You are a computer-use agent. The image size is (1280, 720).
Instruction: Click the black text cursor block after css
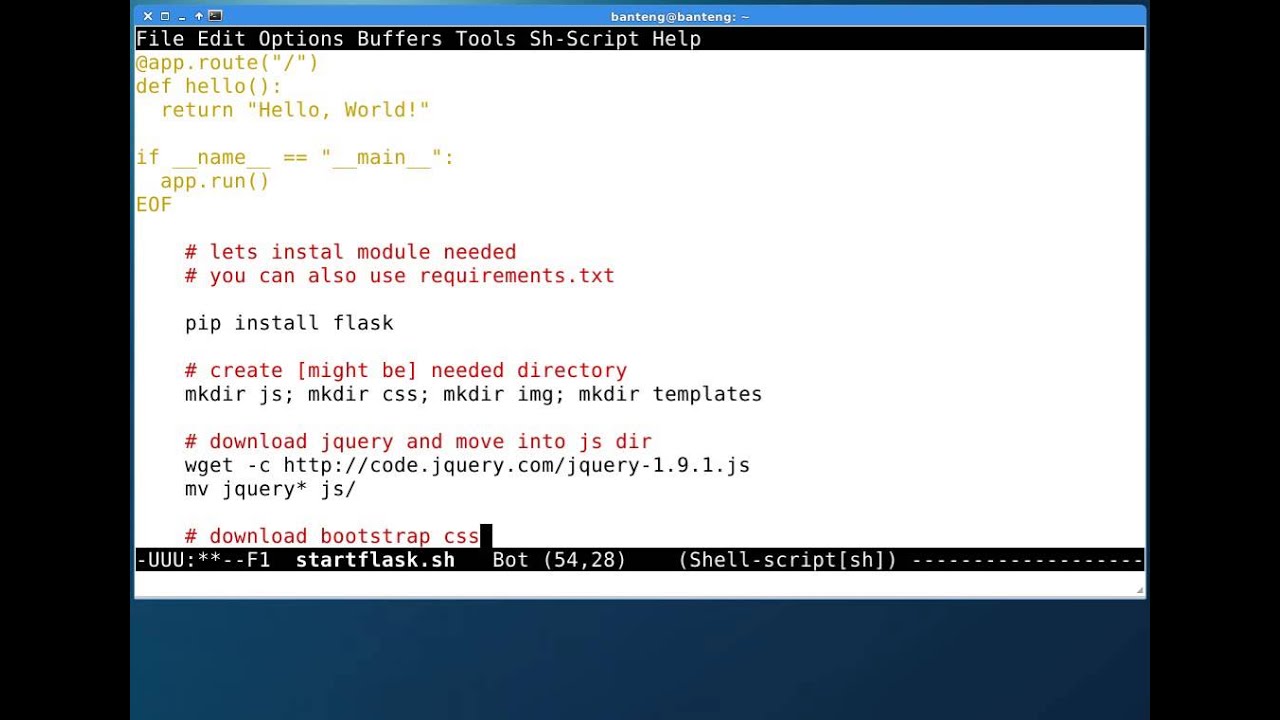coord(486,536)
